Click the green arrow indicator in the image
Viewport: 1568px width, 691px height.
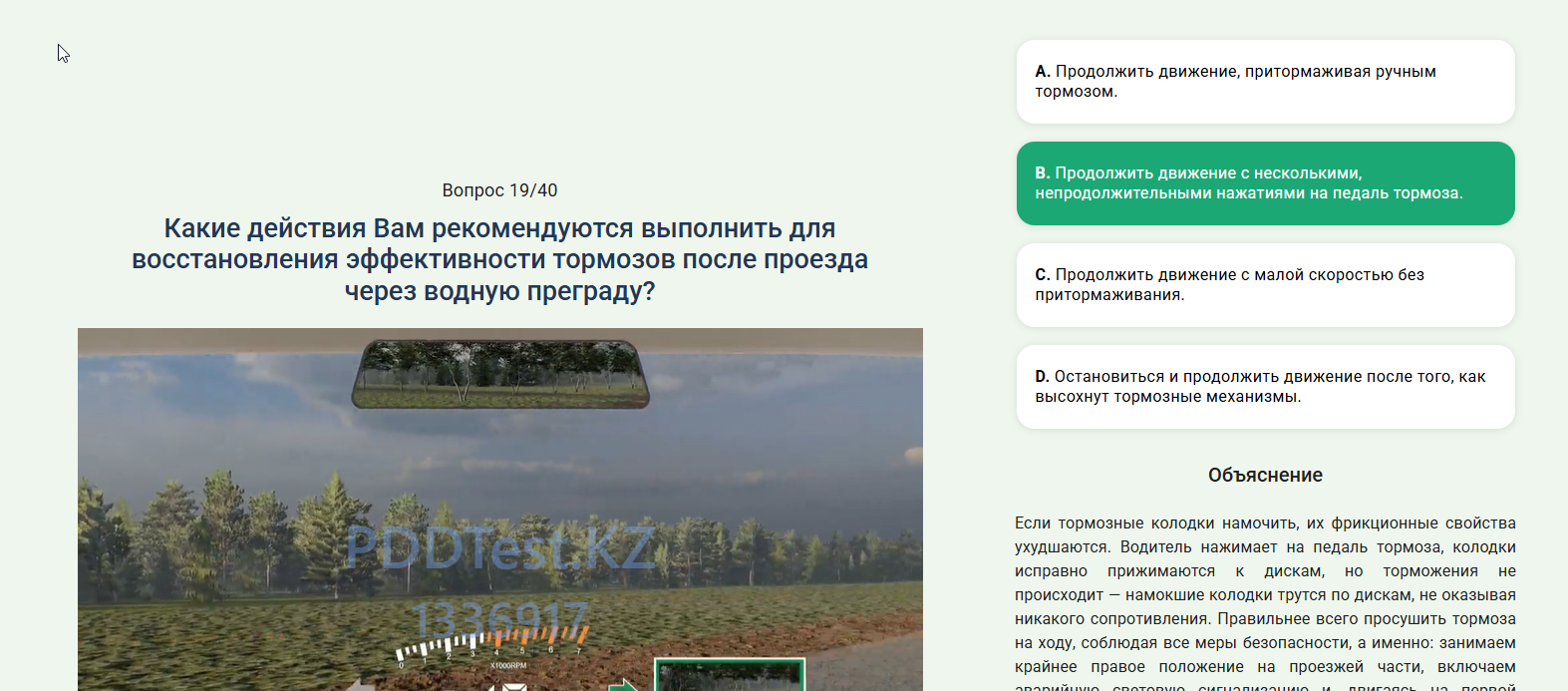(x=624, y=685)
